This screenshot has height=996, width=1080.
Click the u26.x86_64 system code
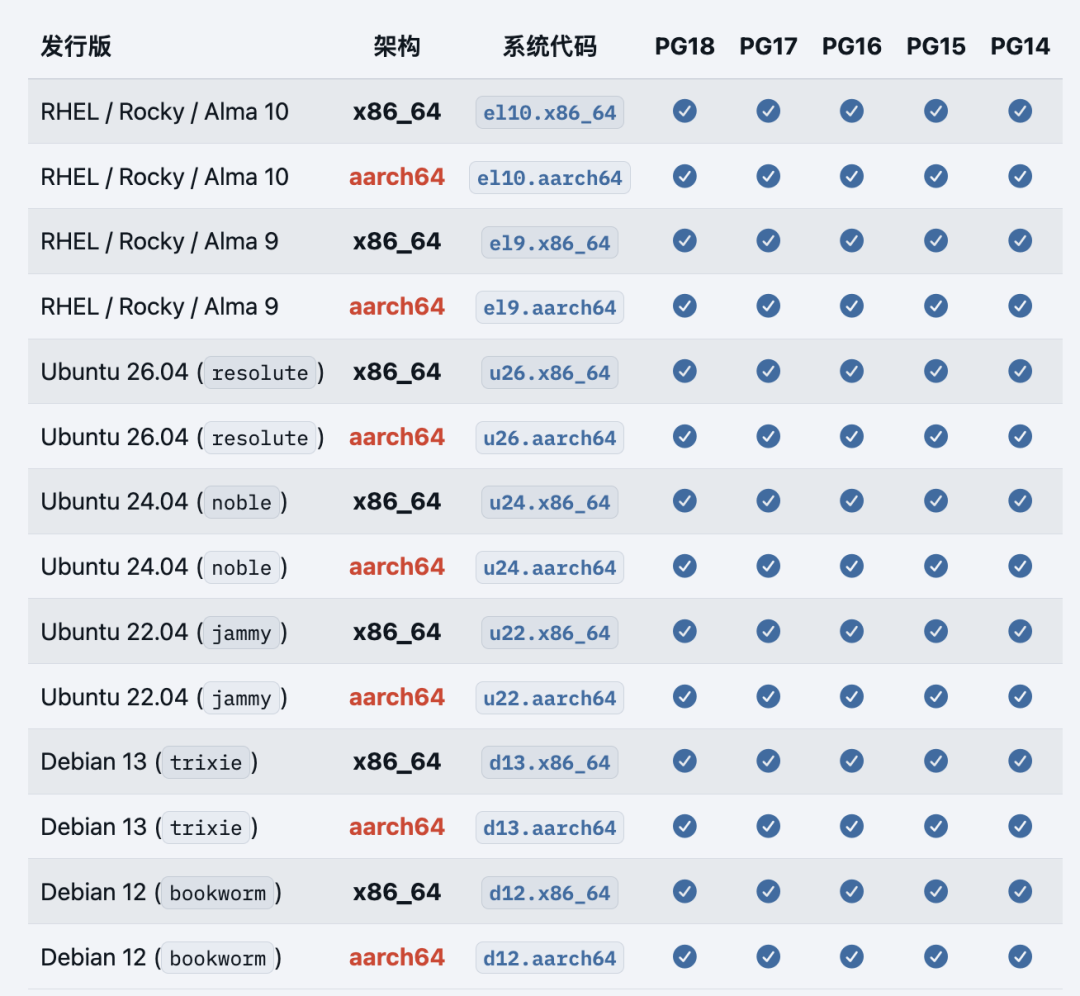pyautogui.click(x=550, y=373)
